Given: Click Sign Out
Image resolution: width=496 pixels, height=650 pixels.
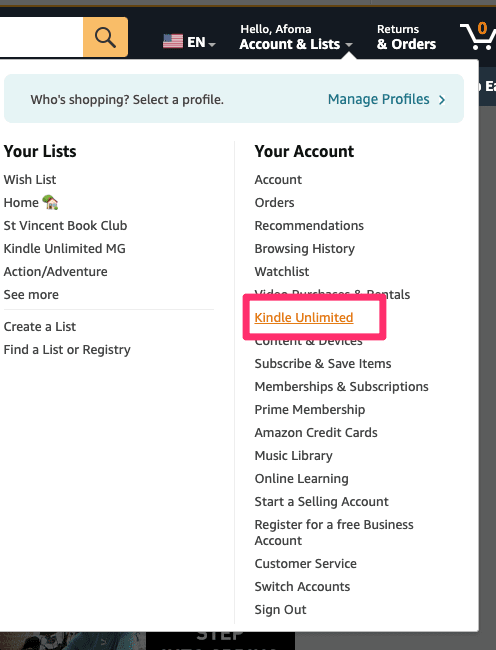Looking at the screenshot, I should pyautogui.click(x=281, y=610).
